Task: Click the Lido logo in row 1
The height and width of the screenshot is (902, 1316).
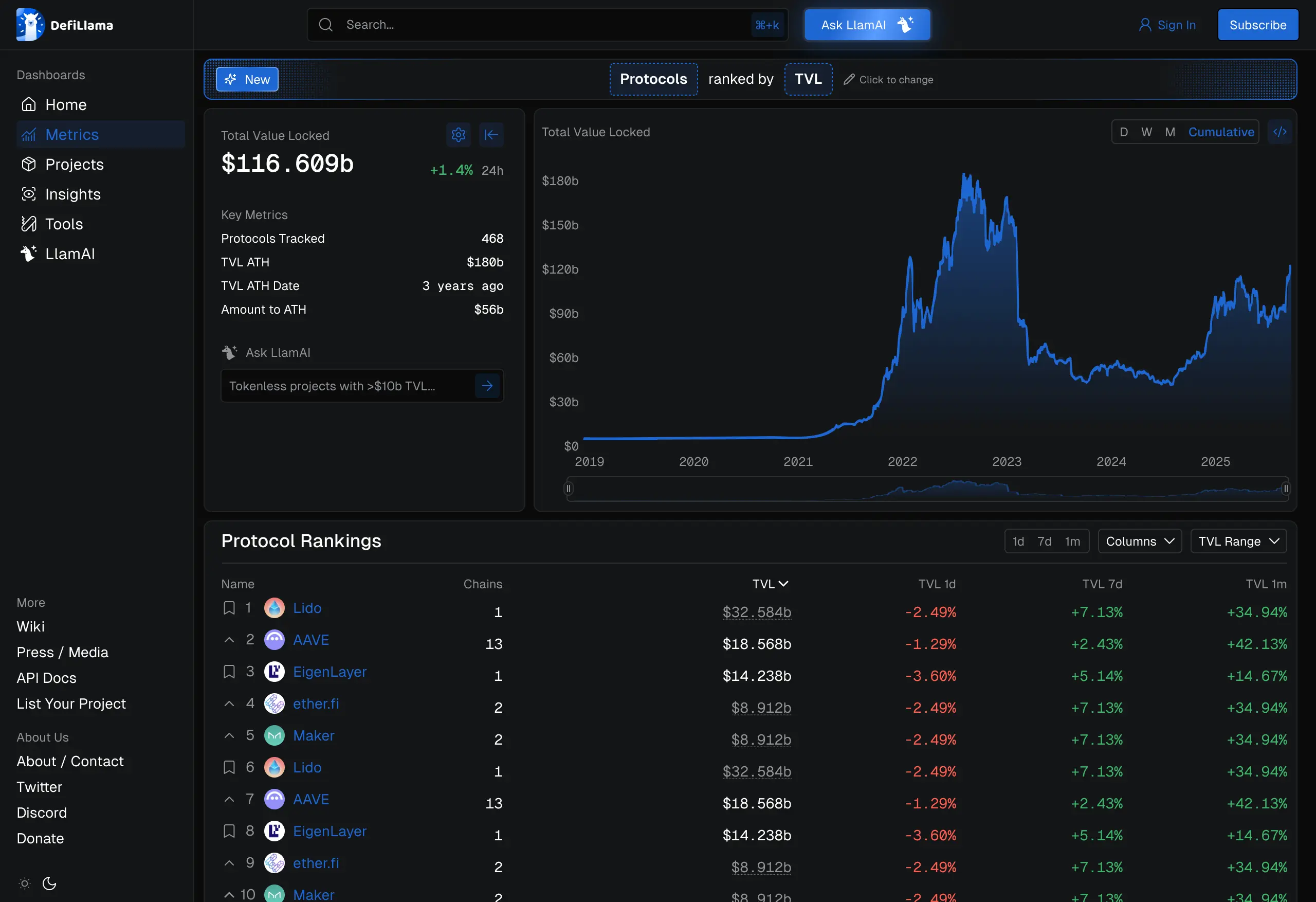Action: tap(275, 608)
